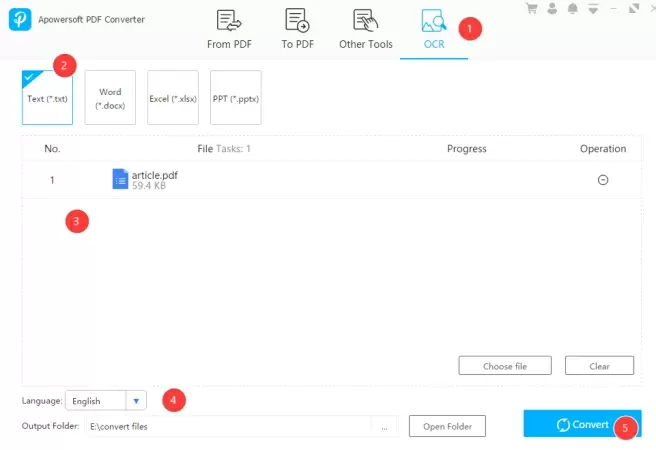Open the title bar dropdown menu icon
This screenshot has height=450, width=656.
[593, 8]
